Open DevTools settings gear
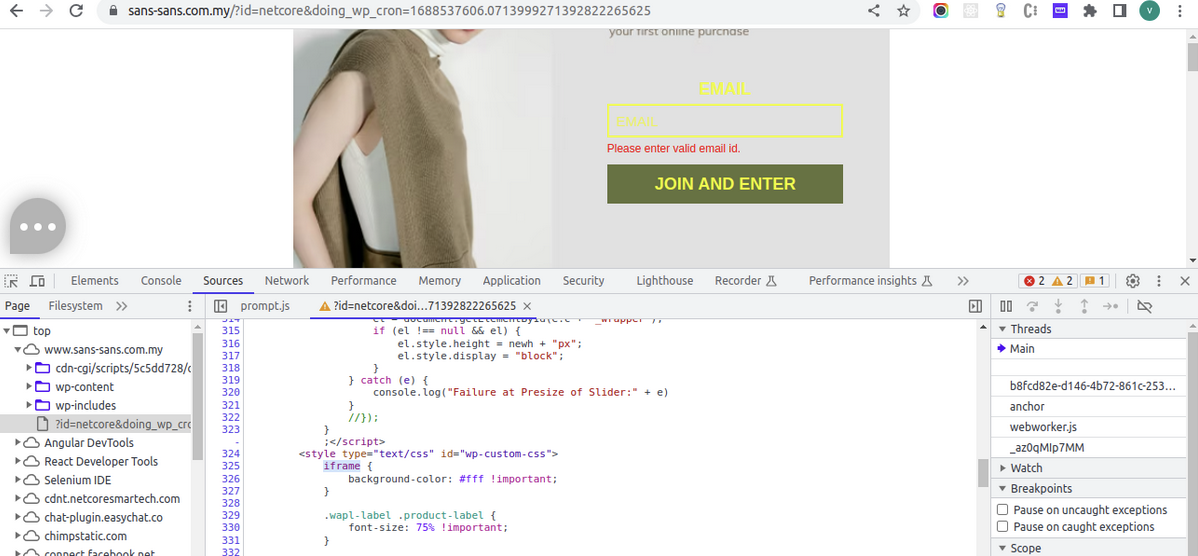The width and height of the screenshot is (1198, 556). point(1133,281)
